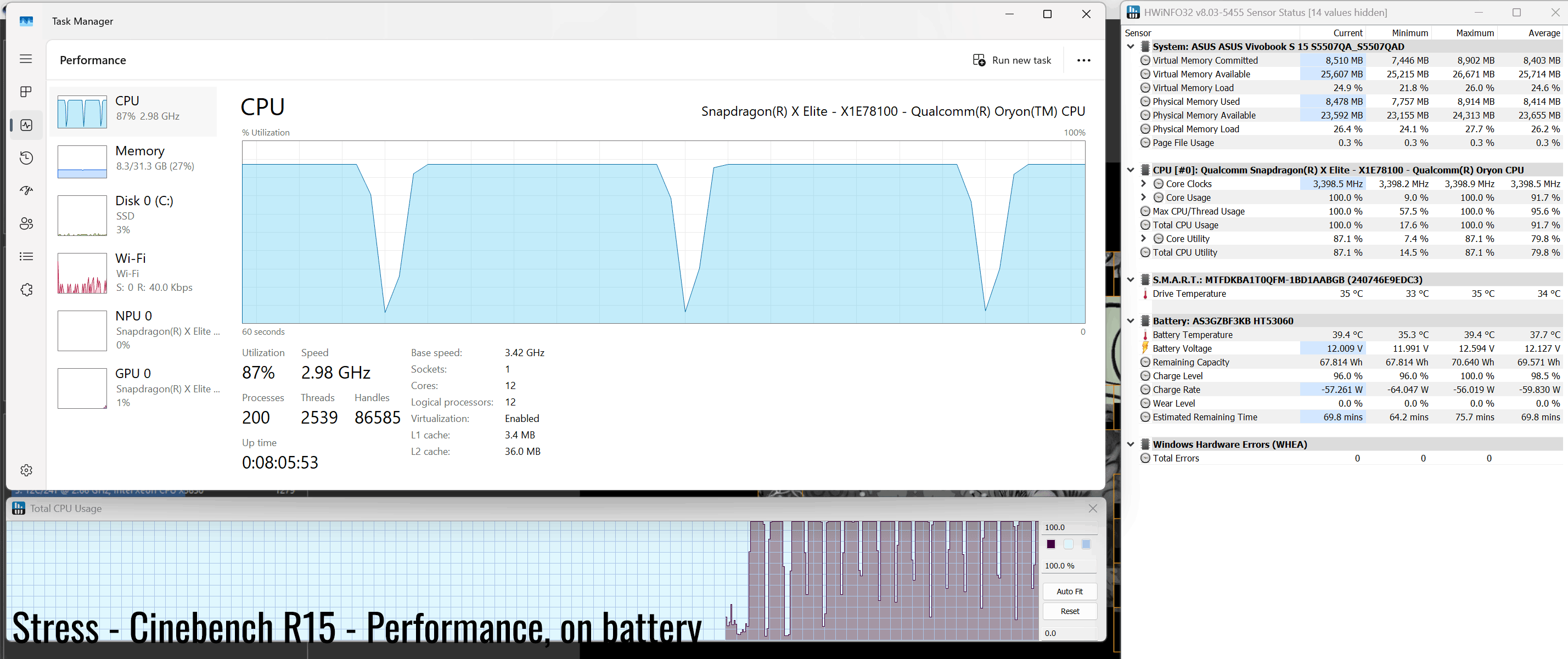The width and height of the screenshot is (1568, 659).
Task: Expand the Core Clocks sensor row
Action: 1144,184
